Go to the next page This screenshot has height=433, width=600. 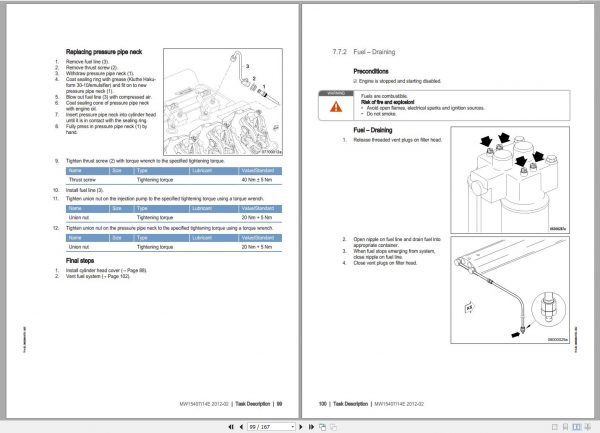[x=301, y=426]
